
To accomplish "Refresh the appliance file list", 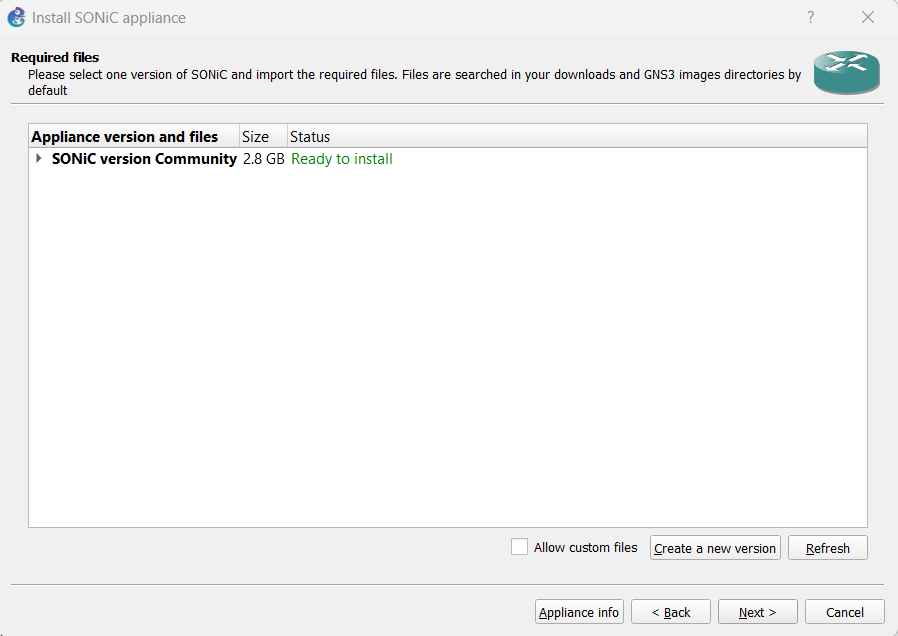I will click(x=827, y=548).
